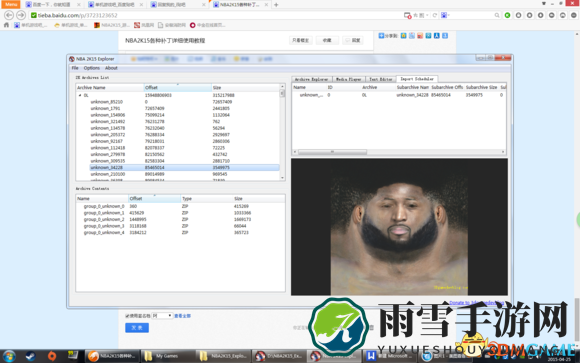
Task: Open the home page icon in bookmarks bar
Action: [x=6, y=25]
